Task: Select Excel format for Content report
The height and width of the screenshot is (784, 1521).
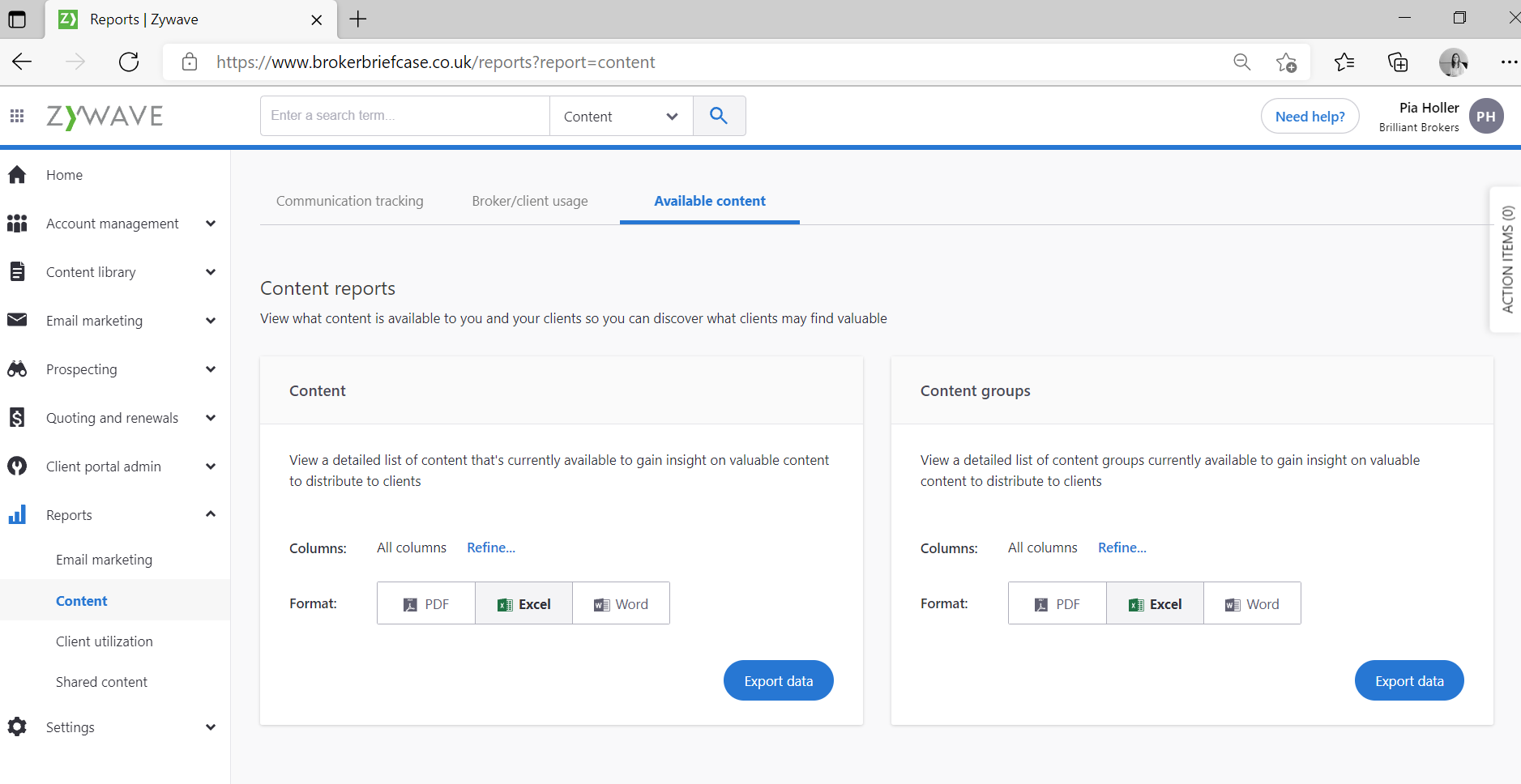Action: tap(523, 603)
